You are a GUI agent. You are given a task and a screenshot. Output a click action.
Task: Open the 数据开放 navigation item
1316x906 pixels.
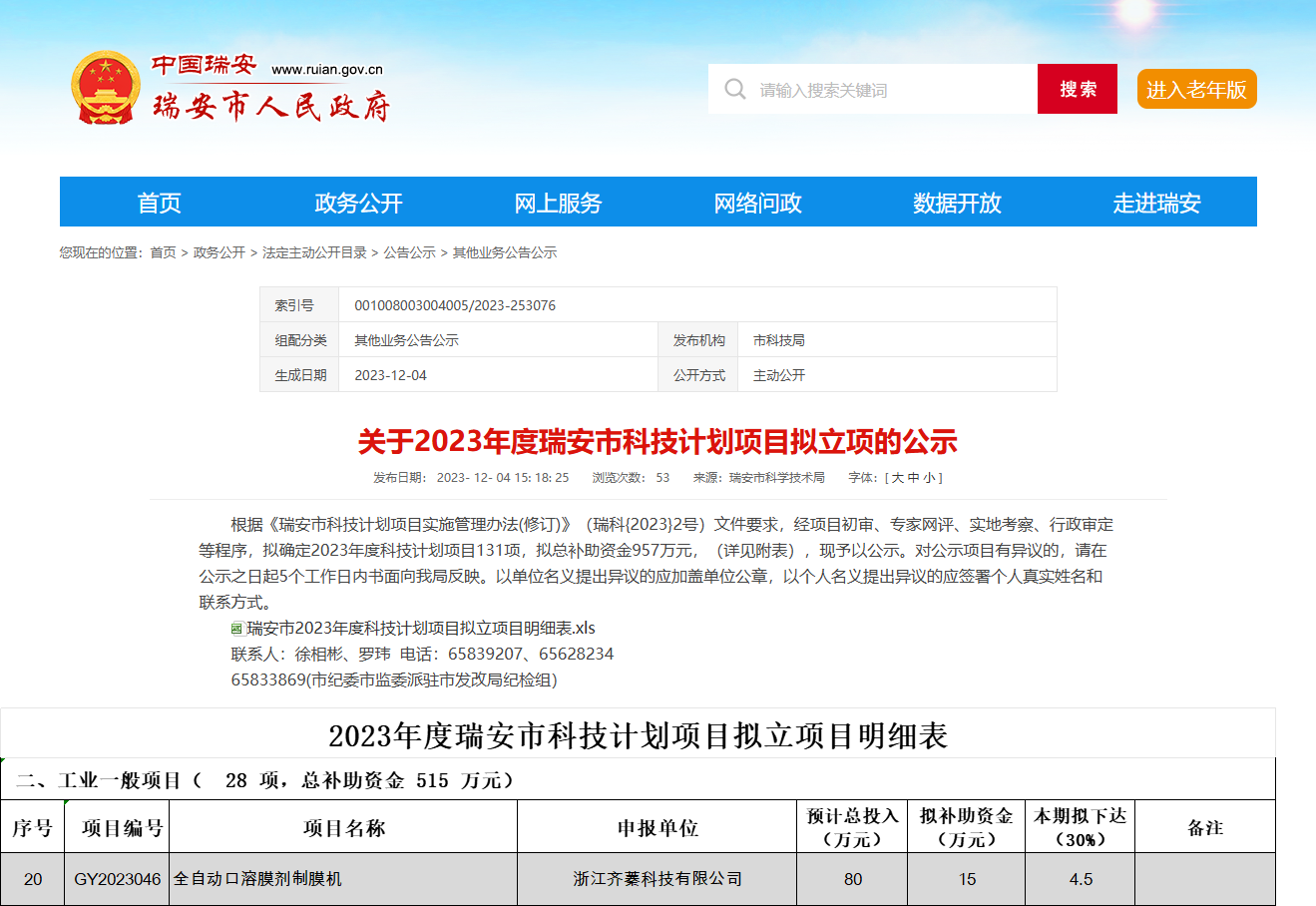(x=957, y=203)
